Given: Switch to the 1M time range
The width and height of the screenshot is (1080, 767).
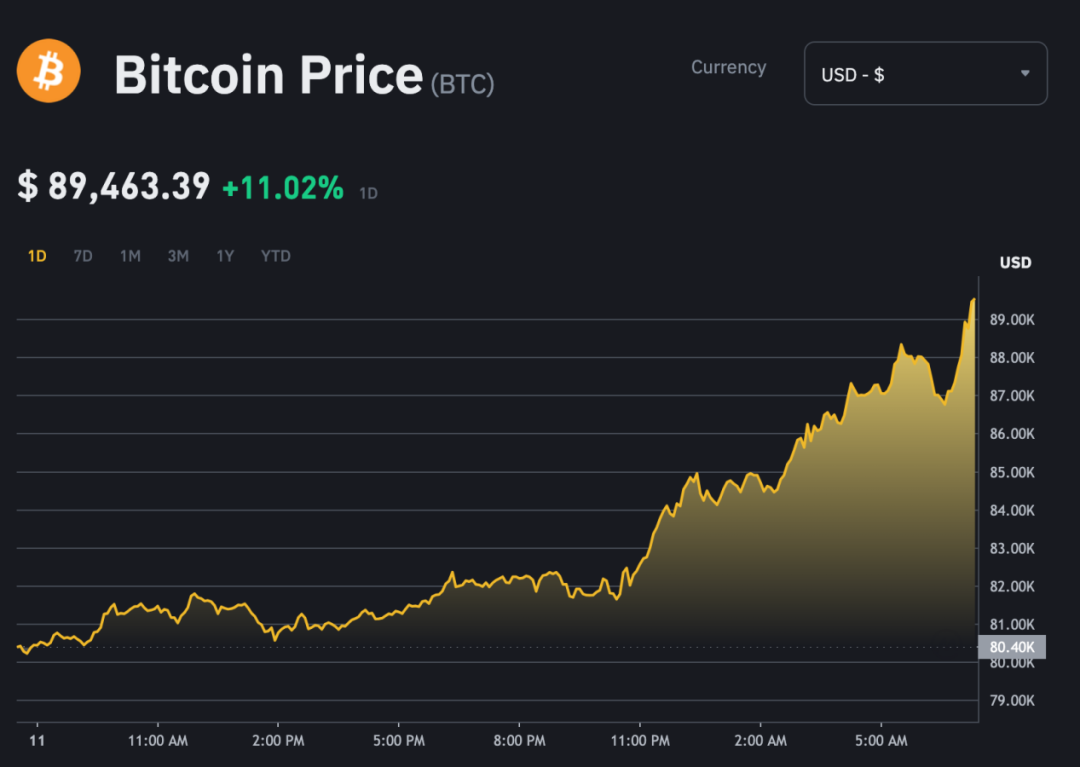Looking at the screenshot, I should click(130, 256).
